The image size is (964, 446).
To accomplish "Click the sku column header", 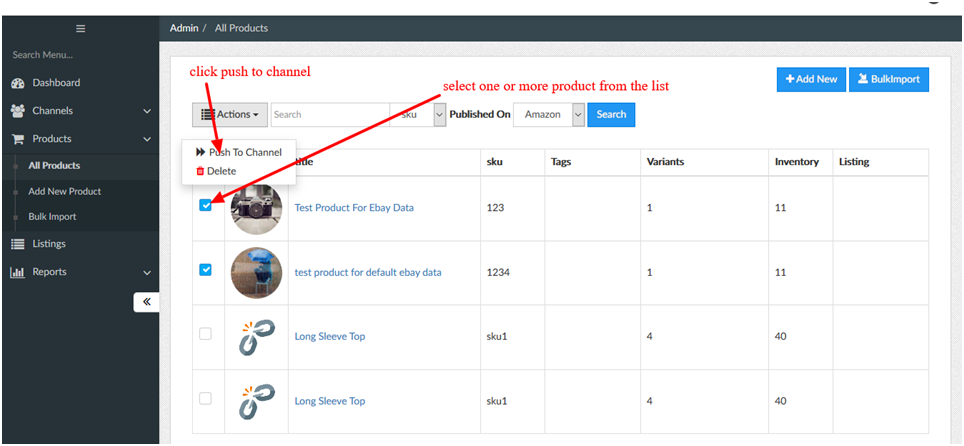I will (x=494, y=162).
